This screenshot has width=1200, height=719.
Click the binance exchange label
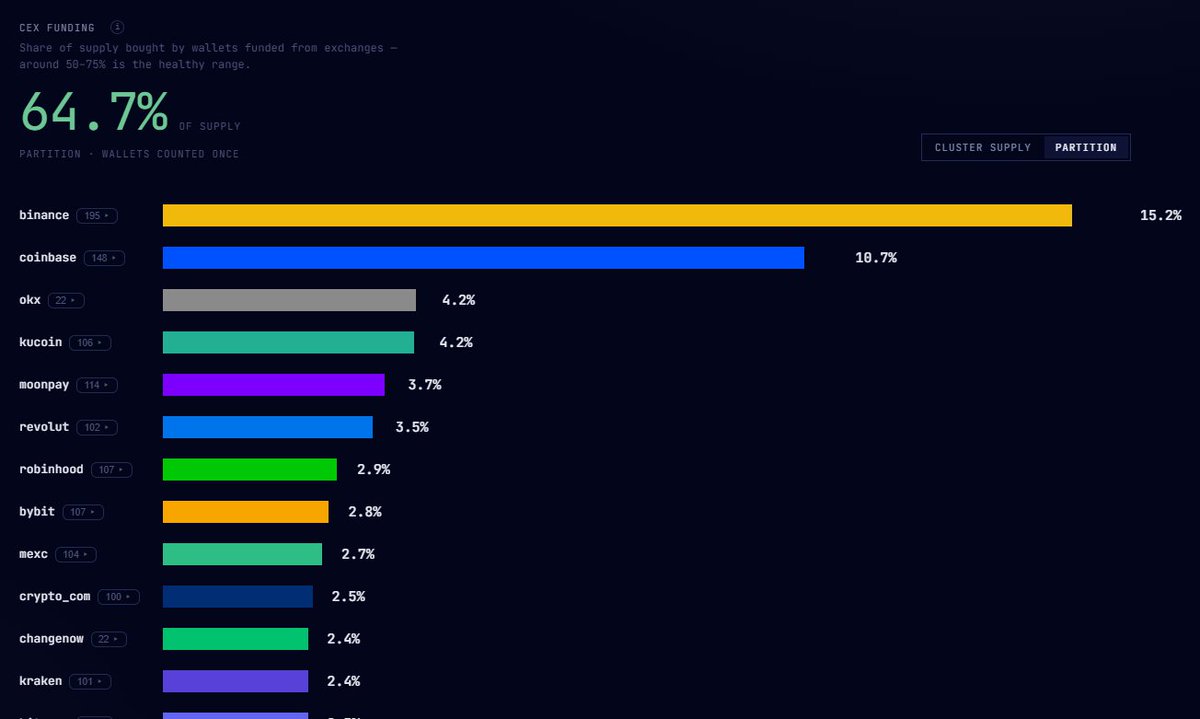click(44, 216)
